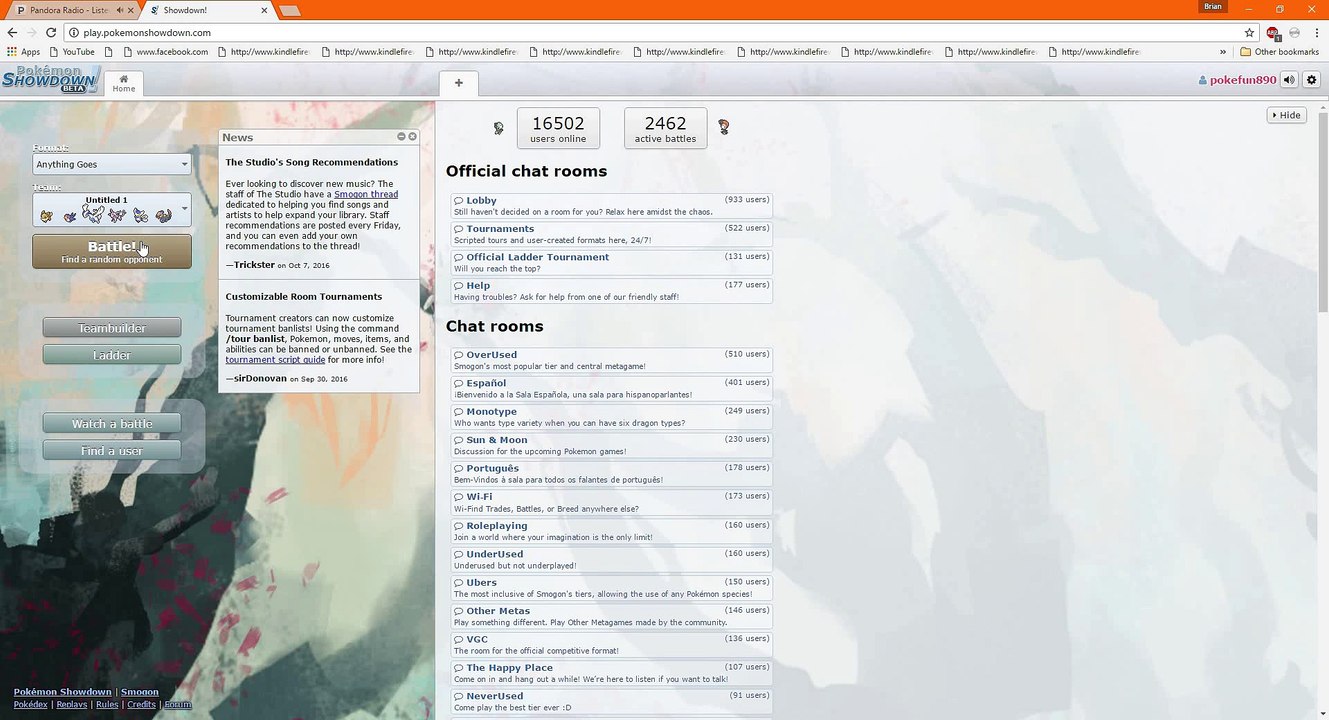Join the Sun & Moon chat room
The image size is (1329, 720).
[x=612, y=445]
